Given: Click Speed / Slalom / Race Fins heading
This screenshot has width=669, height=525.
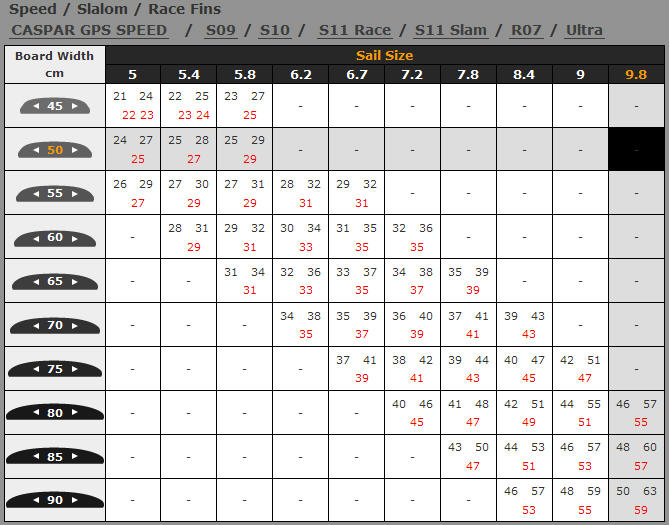Looking at the screenshot, I should click(115, 9).
